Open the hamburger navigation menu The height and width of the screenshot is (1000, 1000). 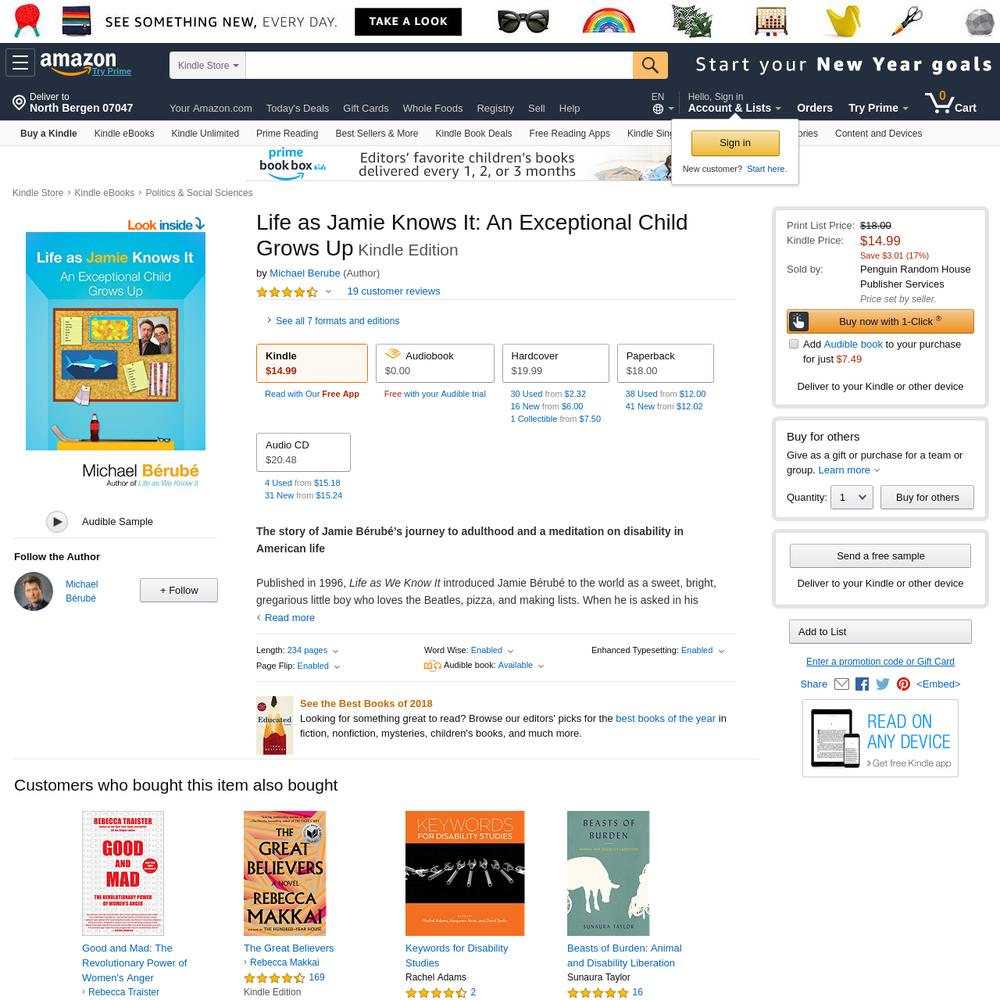click(20, 62)
